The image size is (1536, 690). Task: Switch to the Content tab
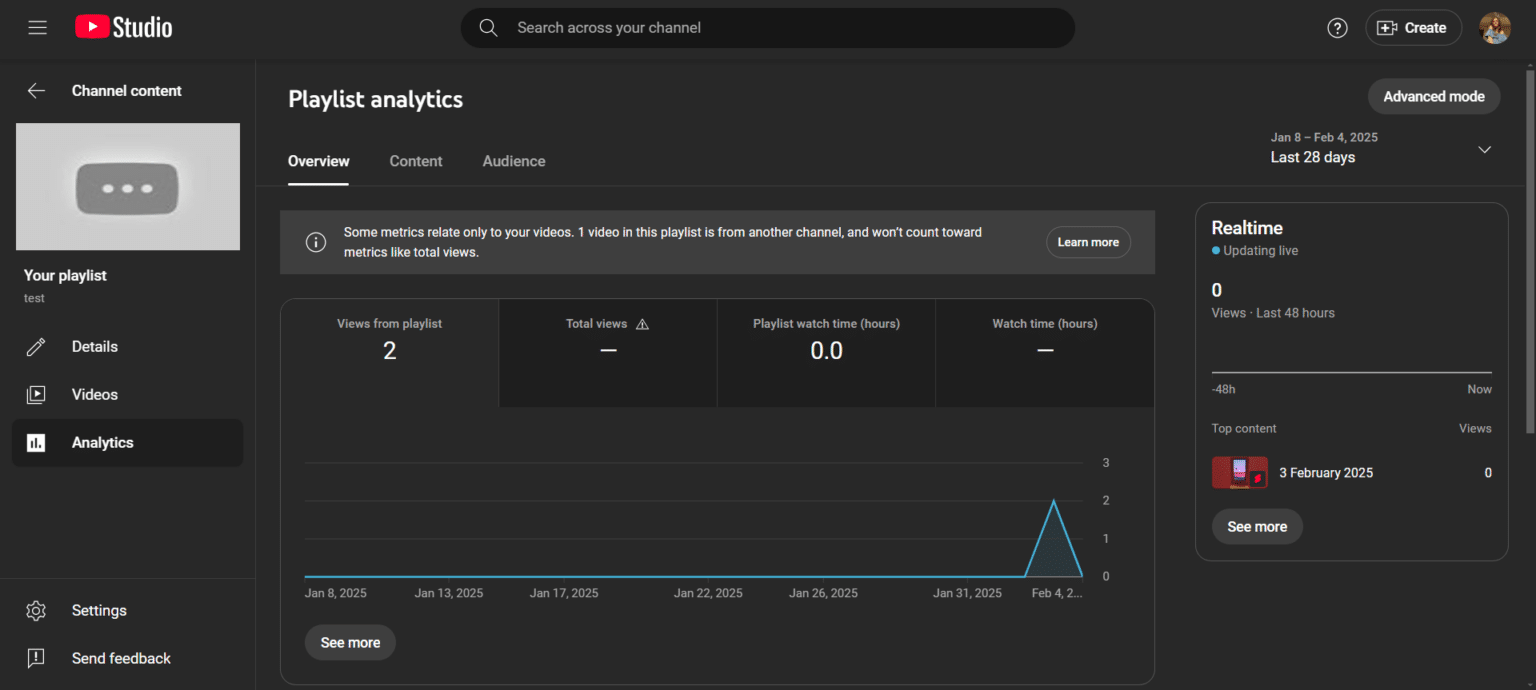coord(415,161)
